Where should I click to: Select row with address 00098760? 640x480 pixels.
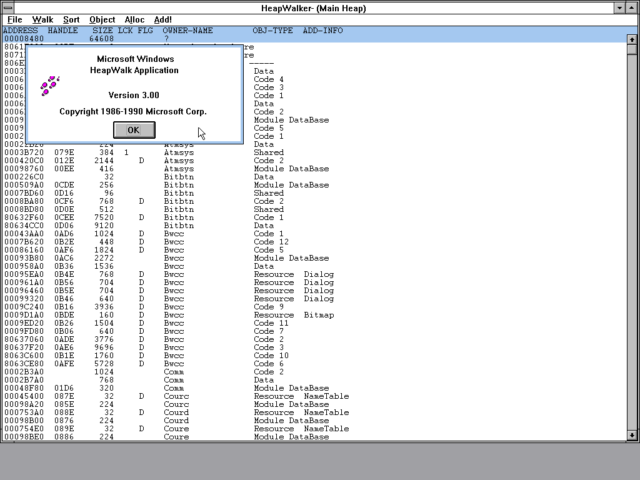click(x=314, y=169)
